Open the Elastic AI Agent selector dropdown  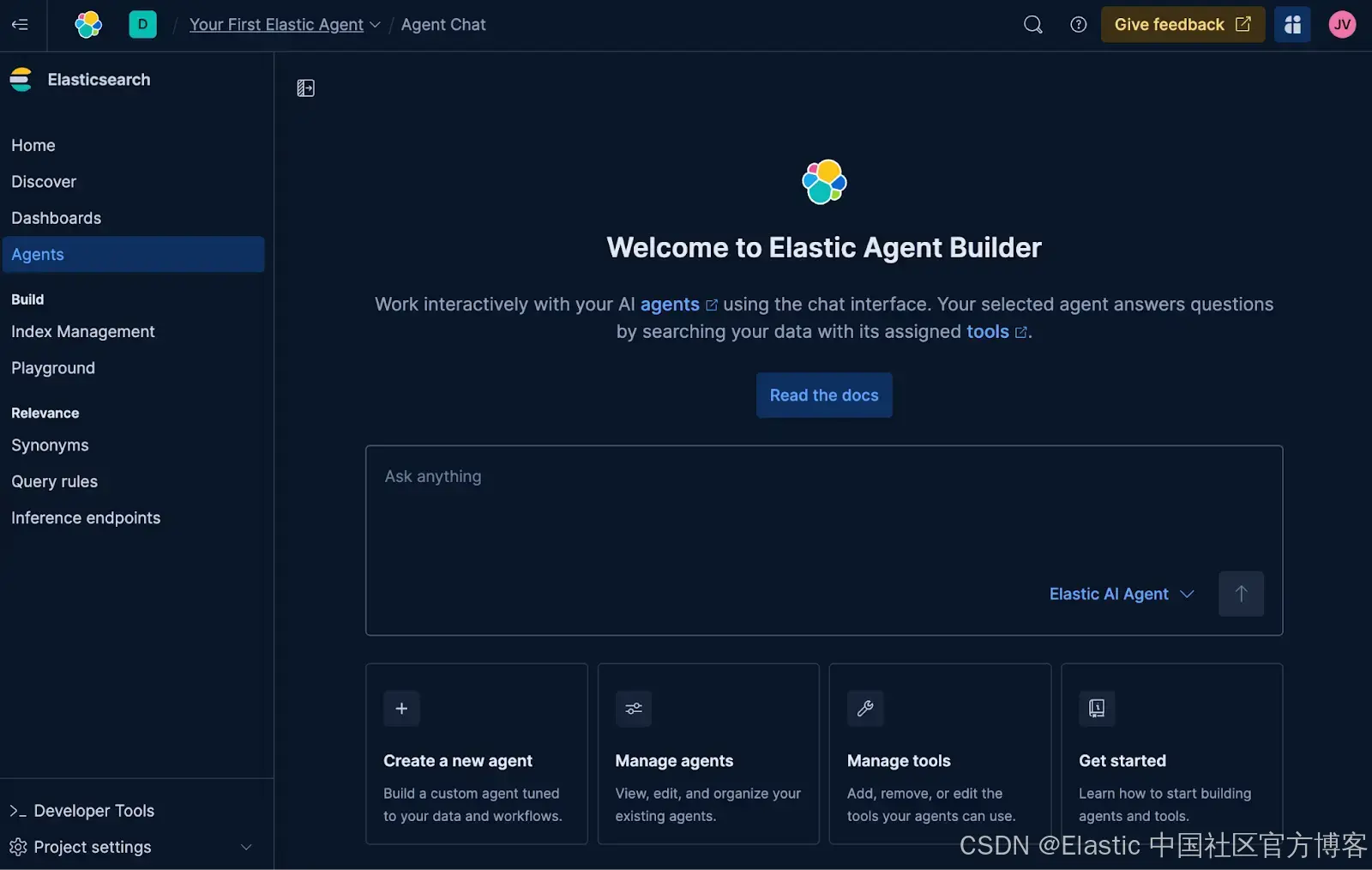coord(1121,594)
